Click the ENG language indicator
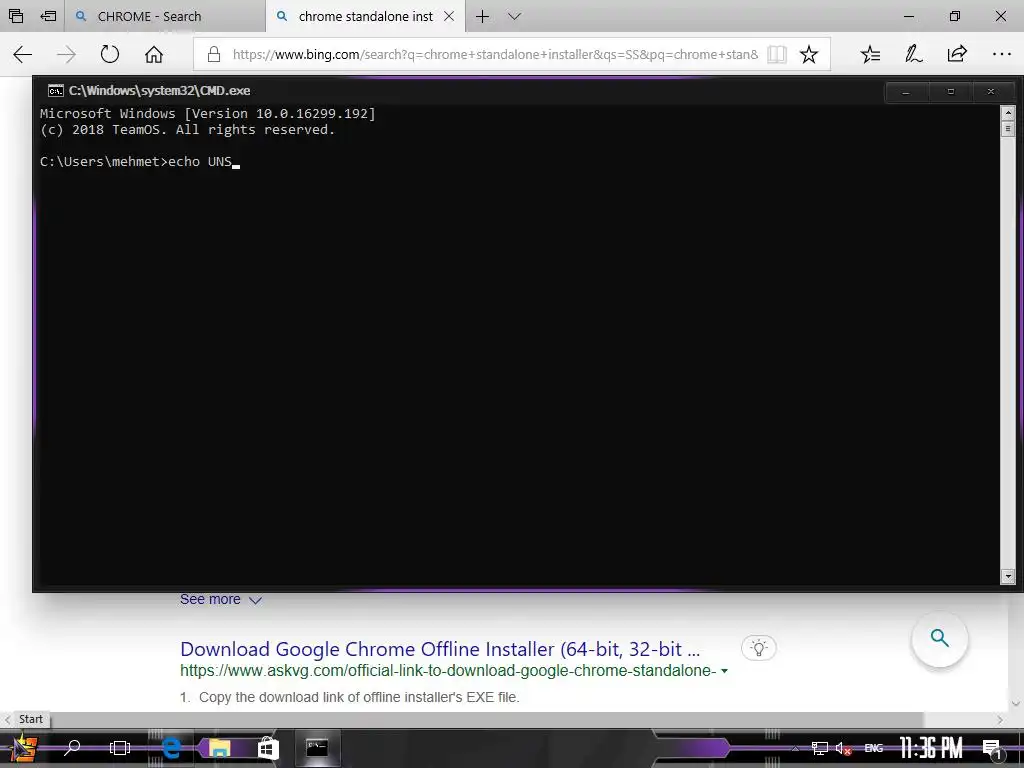The image size is (1024, 768). (x=874, y=748)
